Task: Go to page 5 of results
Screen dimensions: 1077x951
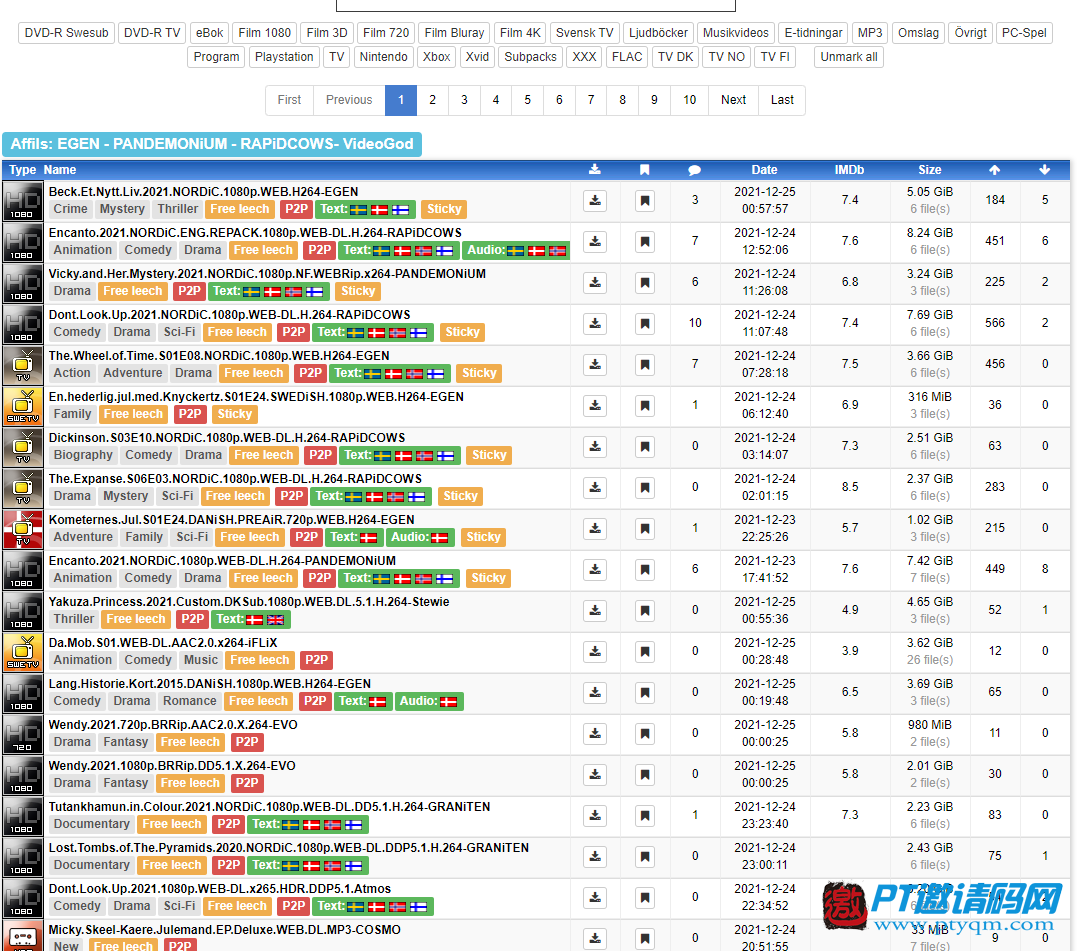Action: [x=528, y=100]
